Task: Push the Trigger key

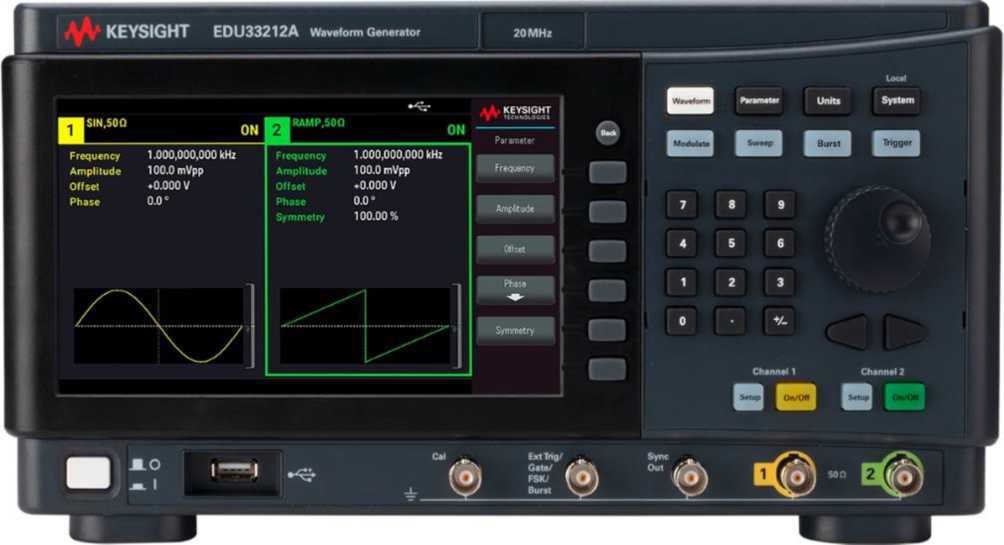Action: (897, 143)
